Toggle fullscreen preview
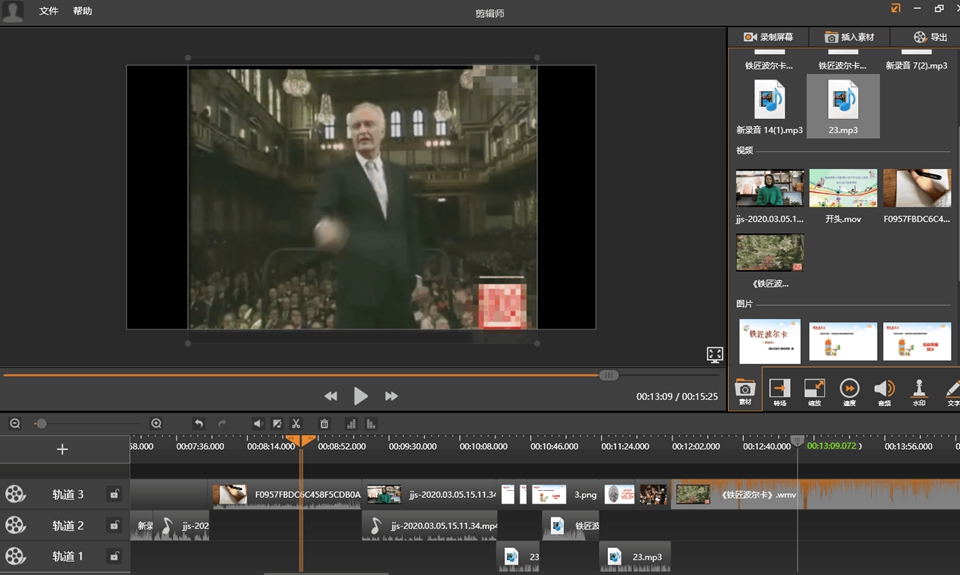Image resolution: width=960 pixels, height=575 pixels. pos(714,354)
